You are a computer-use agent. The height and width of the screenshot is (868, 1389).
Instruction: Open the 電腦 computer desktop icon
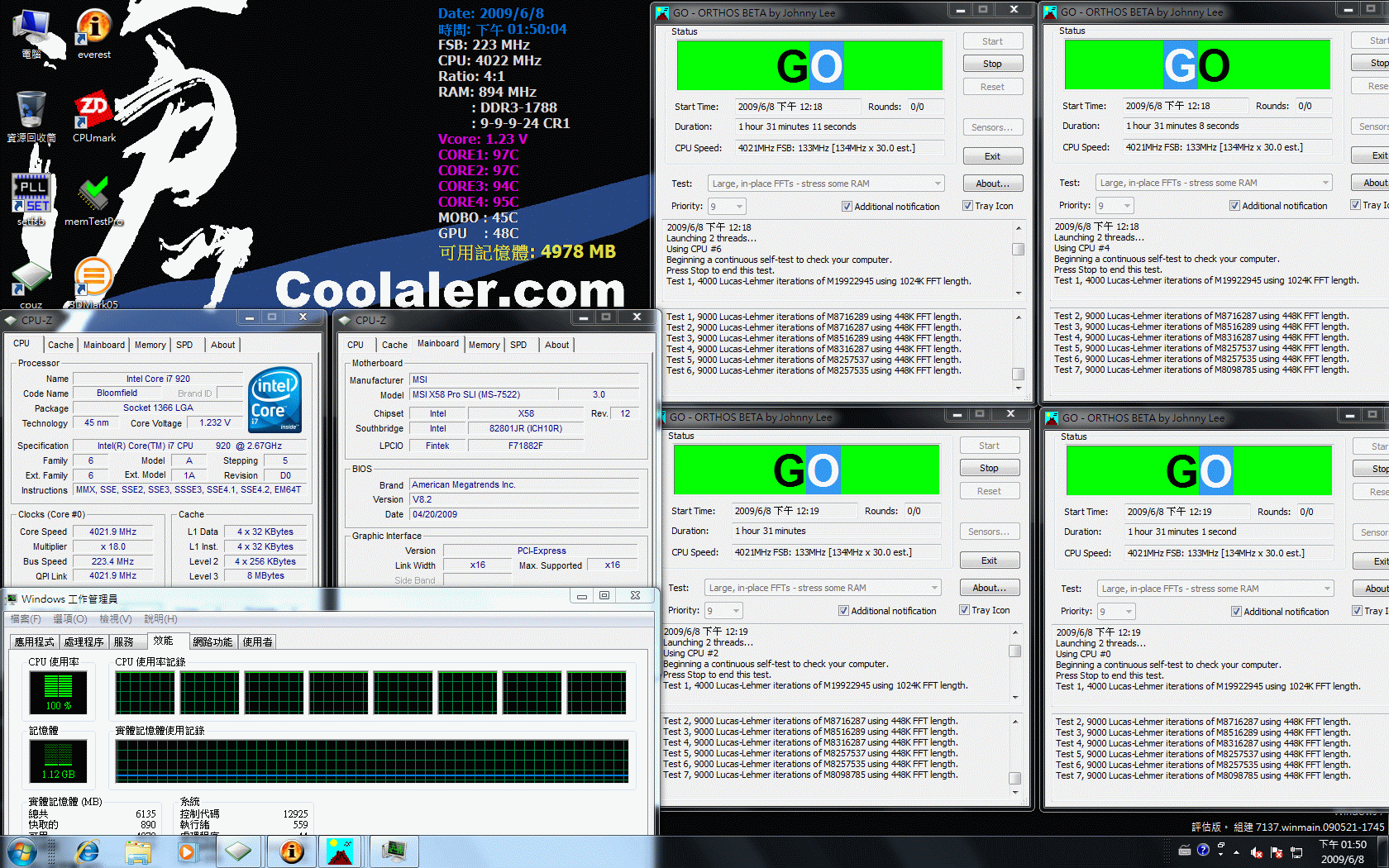(x=31, y=33)
